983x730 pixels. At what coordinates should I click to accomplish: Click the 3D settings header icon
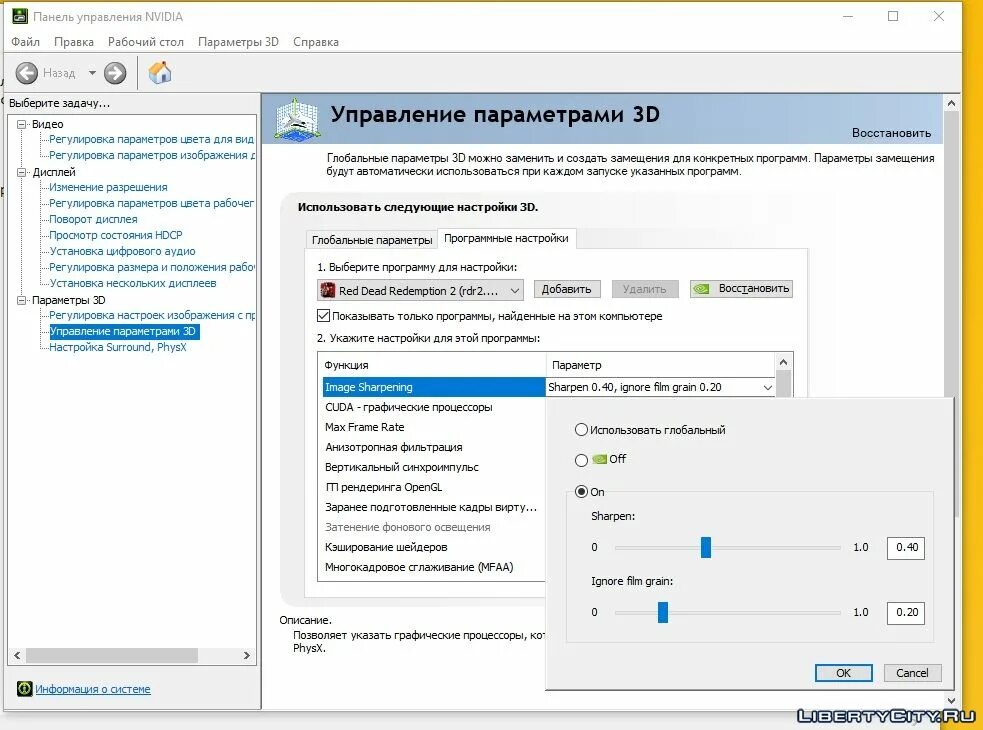click(297, 119)
